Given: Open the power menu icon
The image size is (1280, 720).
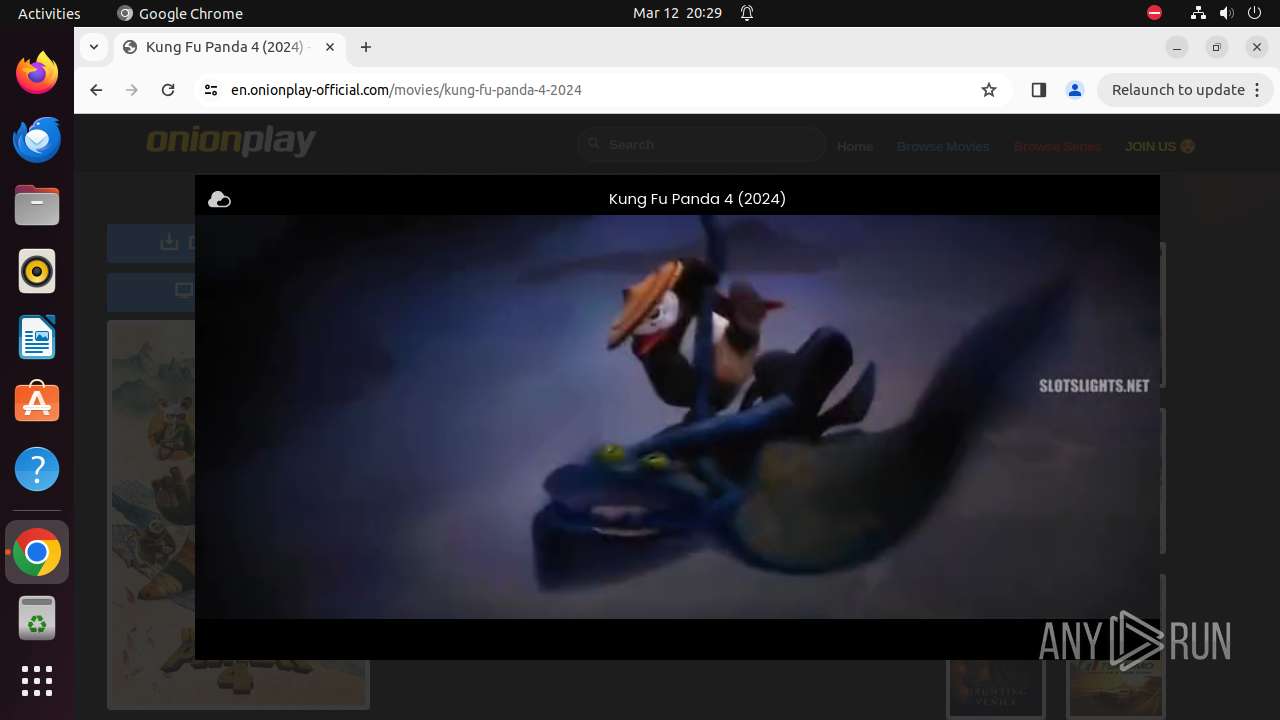Looking at the screenshot, I should [1255, 13].
